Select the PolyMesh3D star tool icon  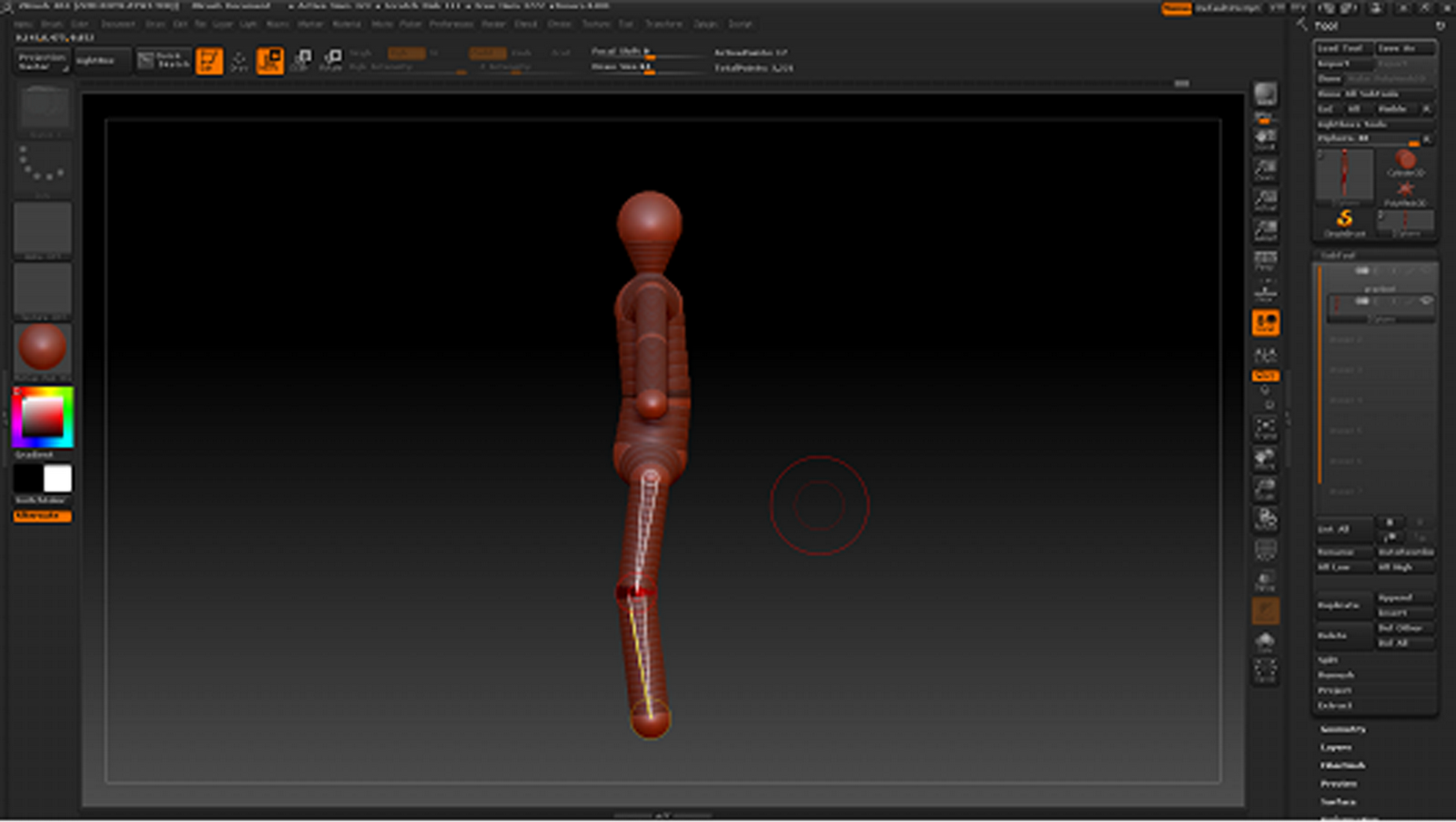click(1406, 193)
